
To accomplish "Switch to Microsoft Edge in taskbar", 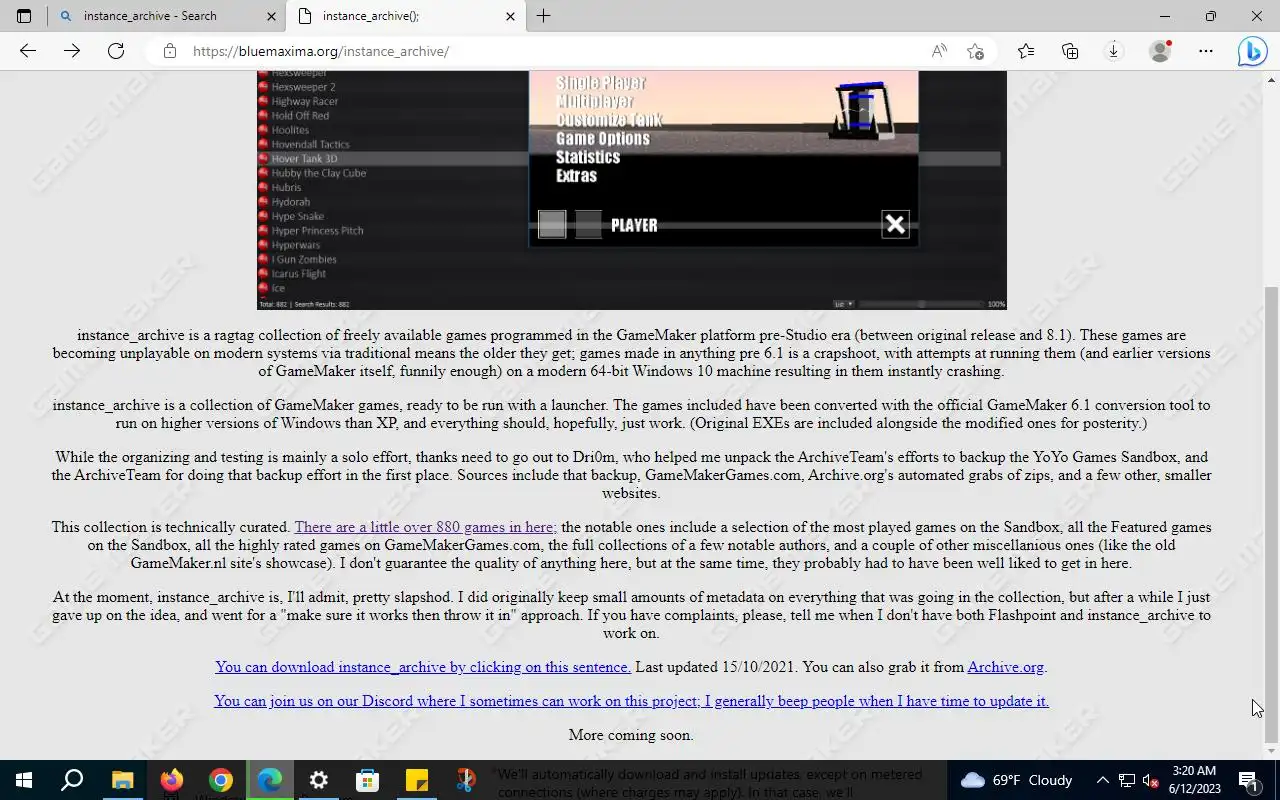I will pos(270,780).
